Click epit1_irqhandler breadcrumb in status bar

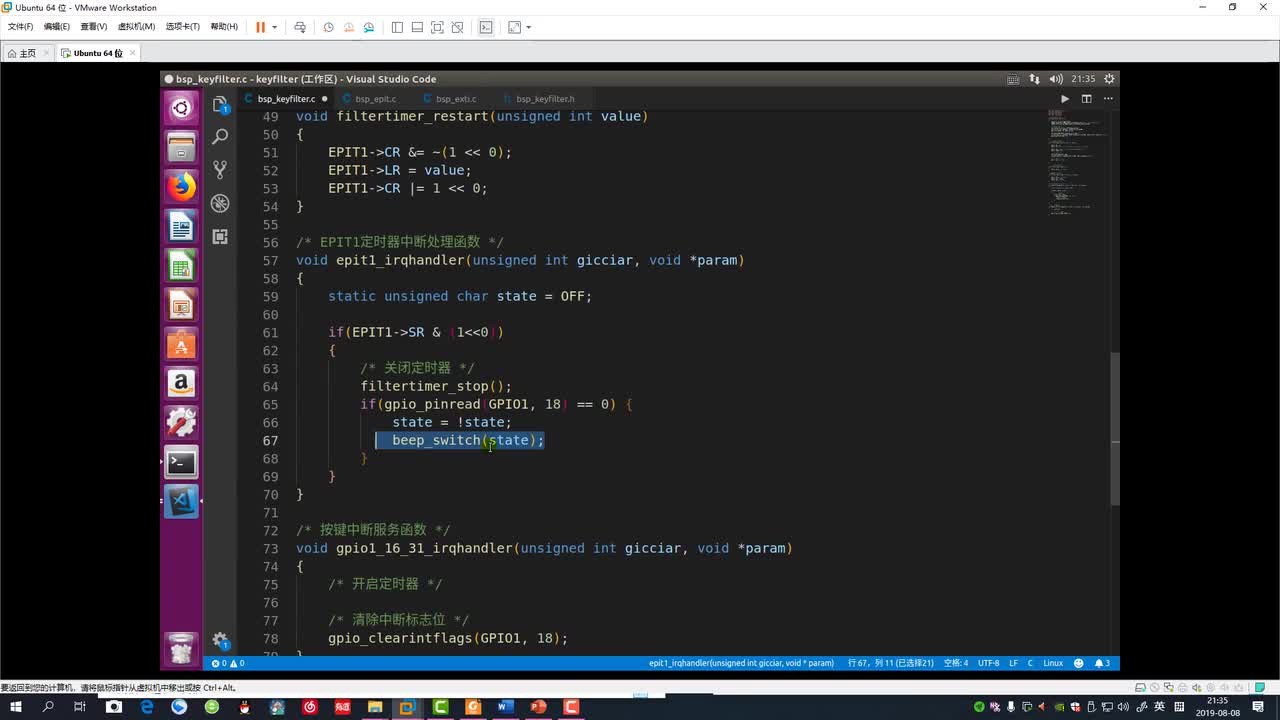pos(741,663)
